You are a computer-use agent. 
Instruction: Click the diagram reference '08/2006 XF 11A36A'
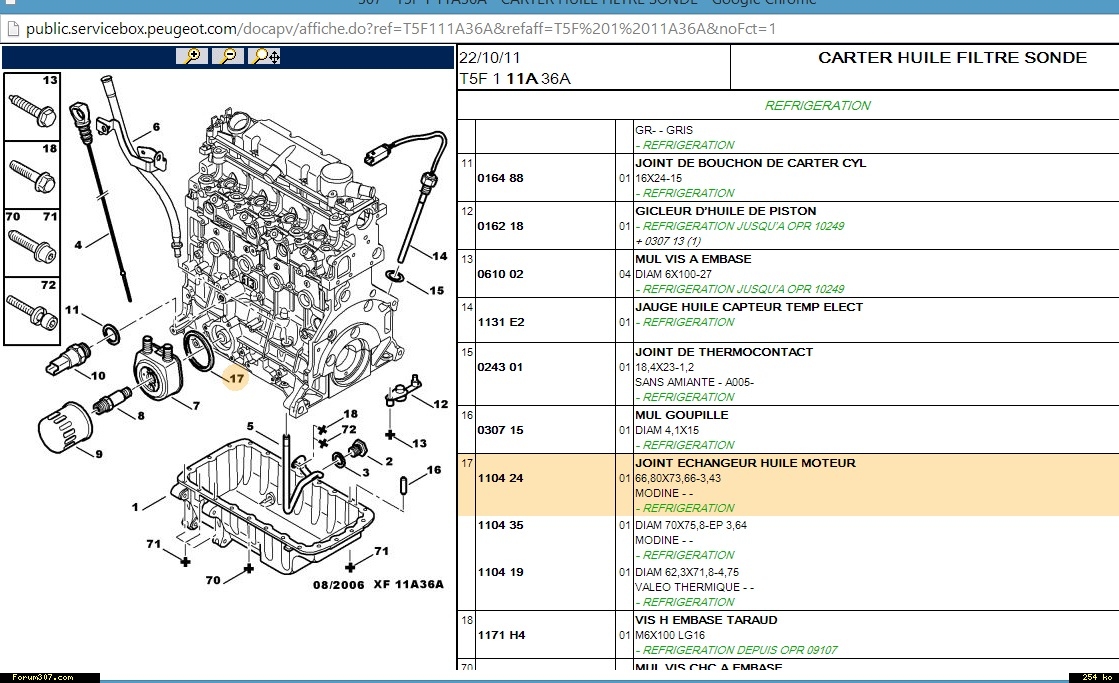[x=378, y=585]
